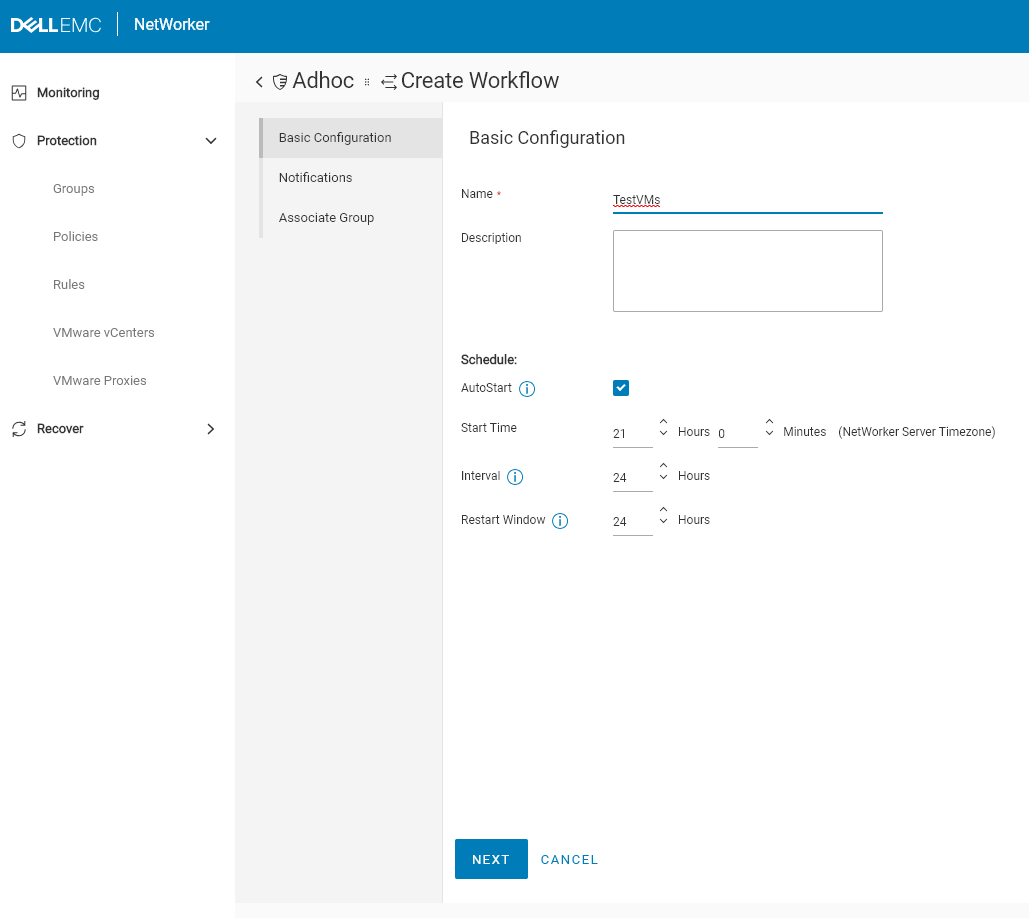This screenshot has height=918, width=1029.
Task: Click the CANCEL button
Action: [569, 860]
